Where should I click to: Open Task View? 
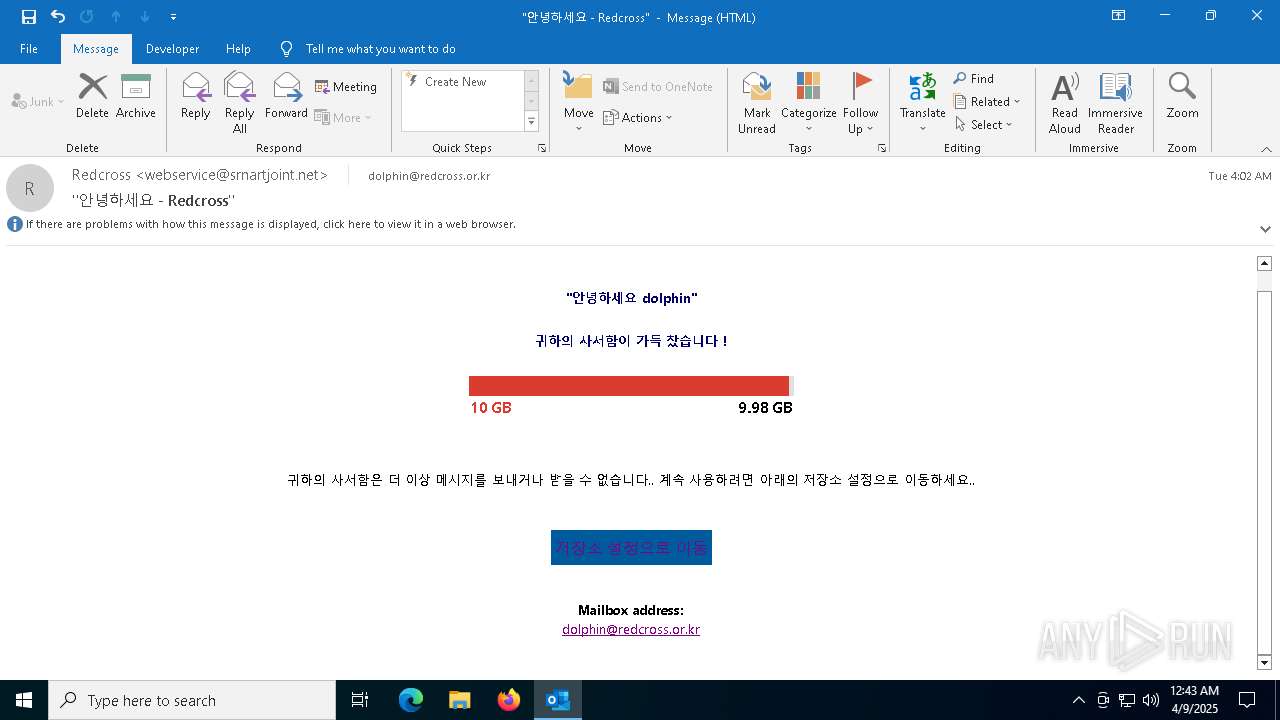360,700
